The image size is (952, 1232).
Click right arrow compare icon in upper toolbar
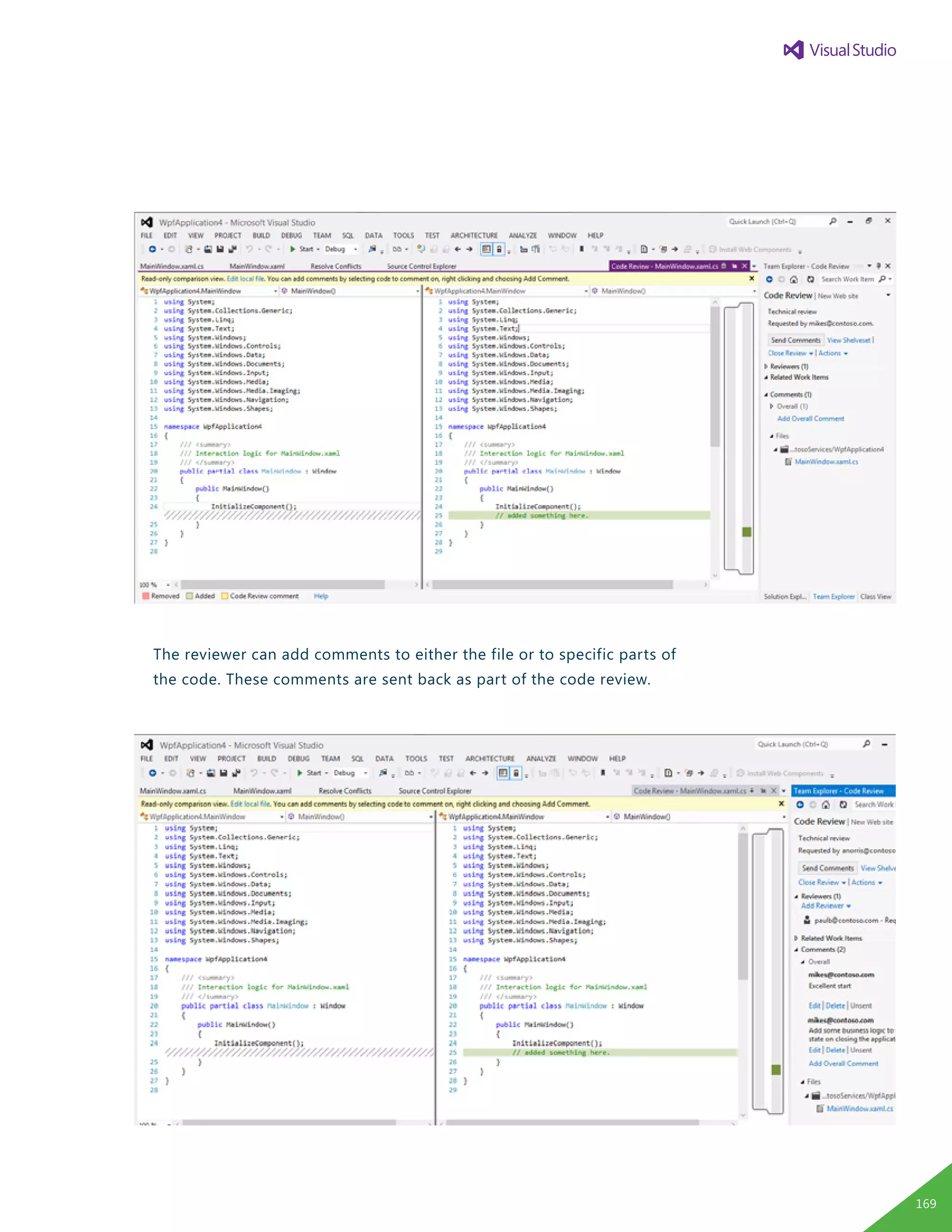click(x=469, y=249)
